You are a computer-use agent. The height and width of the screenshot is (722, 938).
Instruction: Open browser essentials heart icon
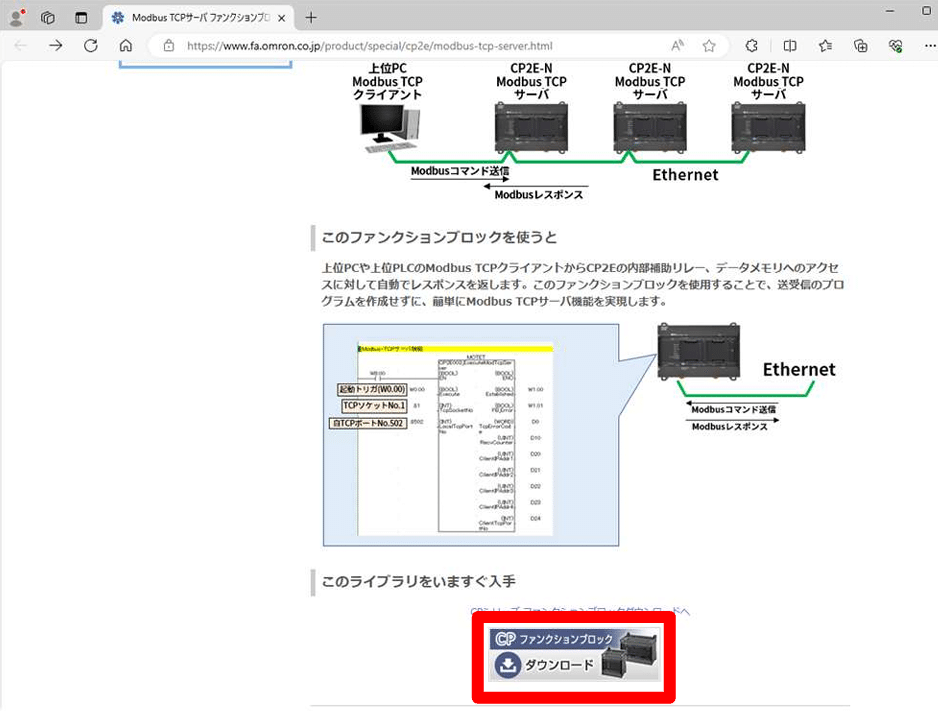click(896, 45)
